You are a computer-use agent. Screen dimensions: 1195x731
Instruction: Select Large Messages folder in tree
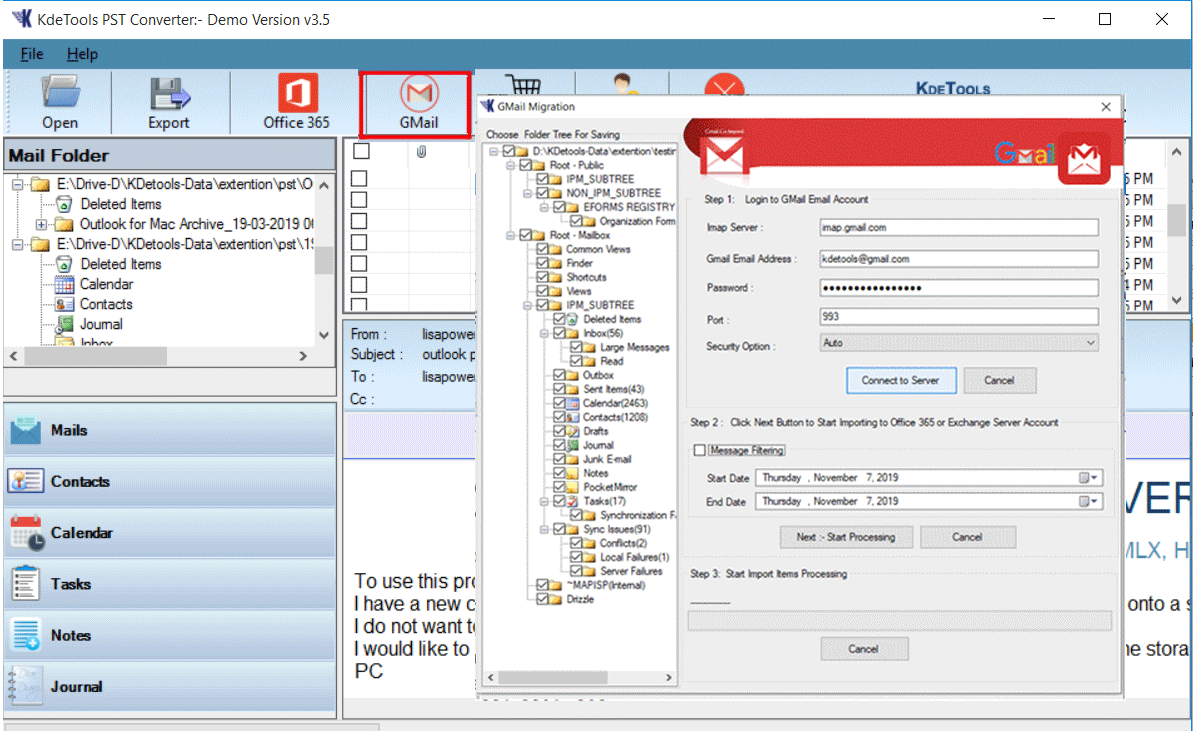(x=634, y=348)
